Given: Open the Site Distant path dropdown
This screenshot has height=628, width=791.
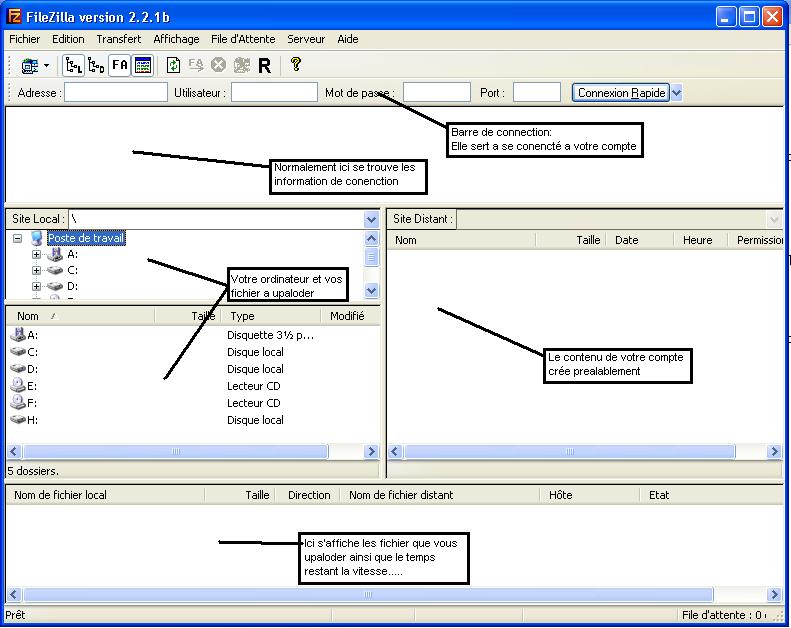Looking at the screenshot, I should (774, 219).
